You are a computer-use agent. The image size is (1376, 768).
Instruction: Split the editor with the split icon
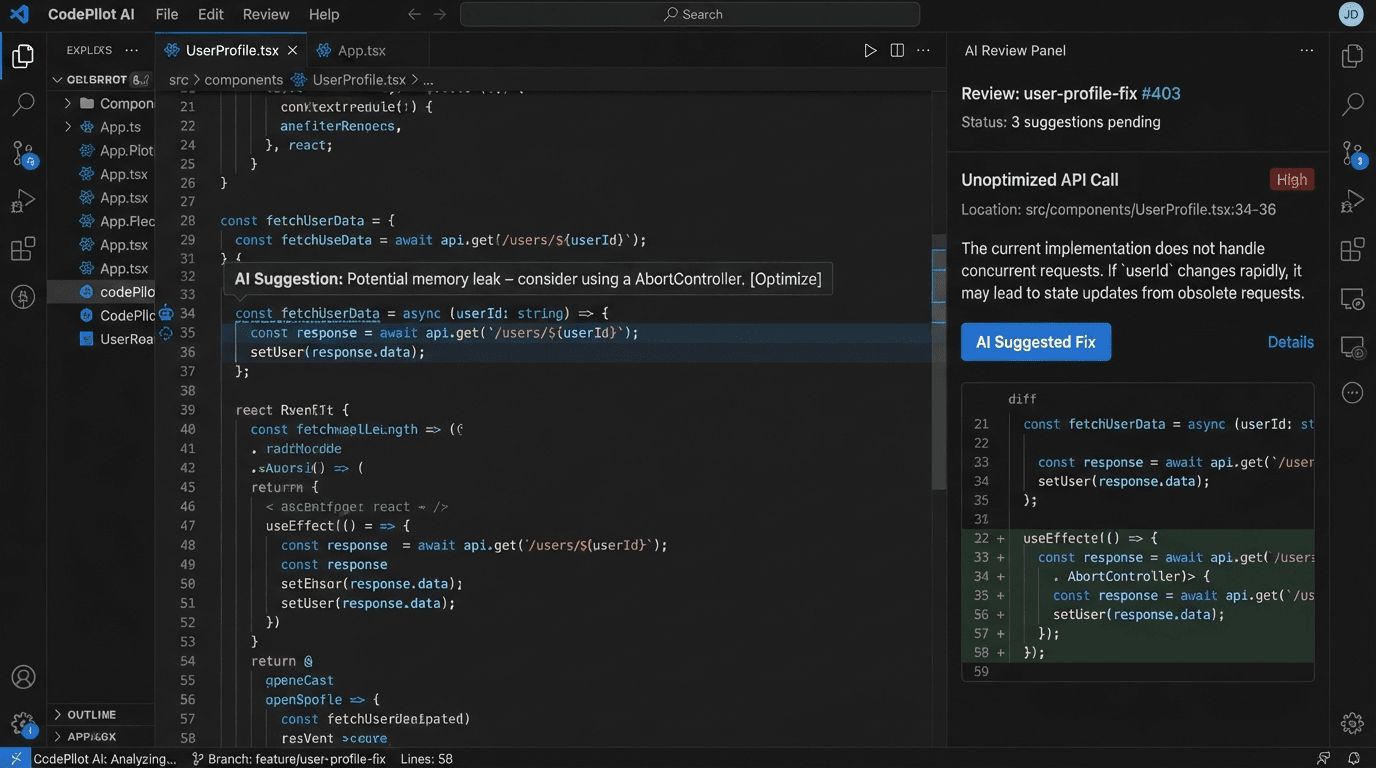[x=897, y=50]
